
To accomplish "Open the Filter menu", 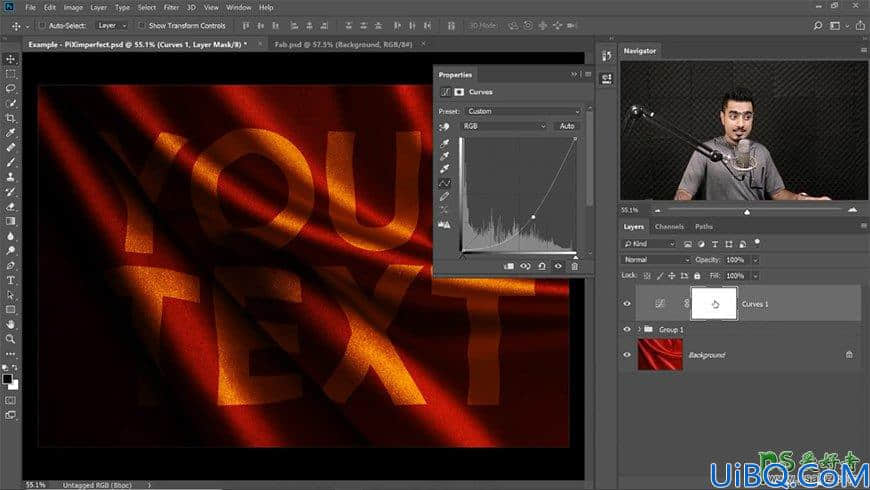I will click(171, 8).
